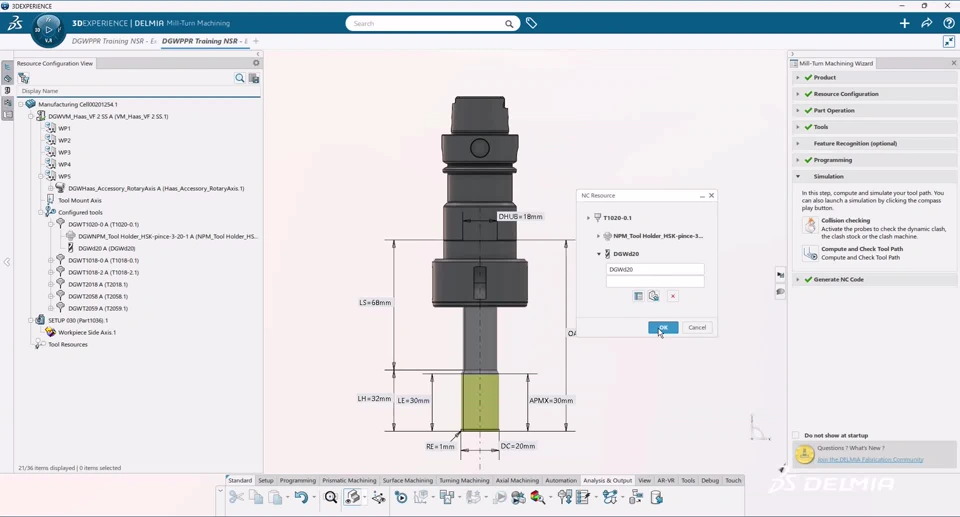Click the copy-search icon in NC Resource dialog
The width and height of the screenshot is (960, 517).
coord(654,296)
